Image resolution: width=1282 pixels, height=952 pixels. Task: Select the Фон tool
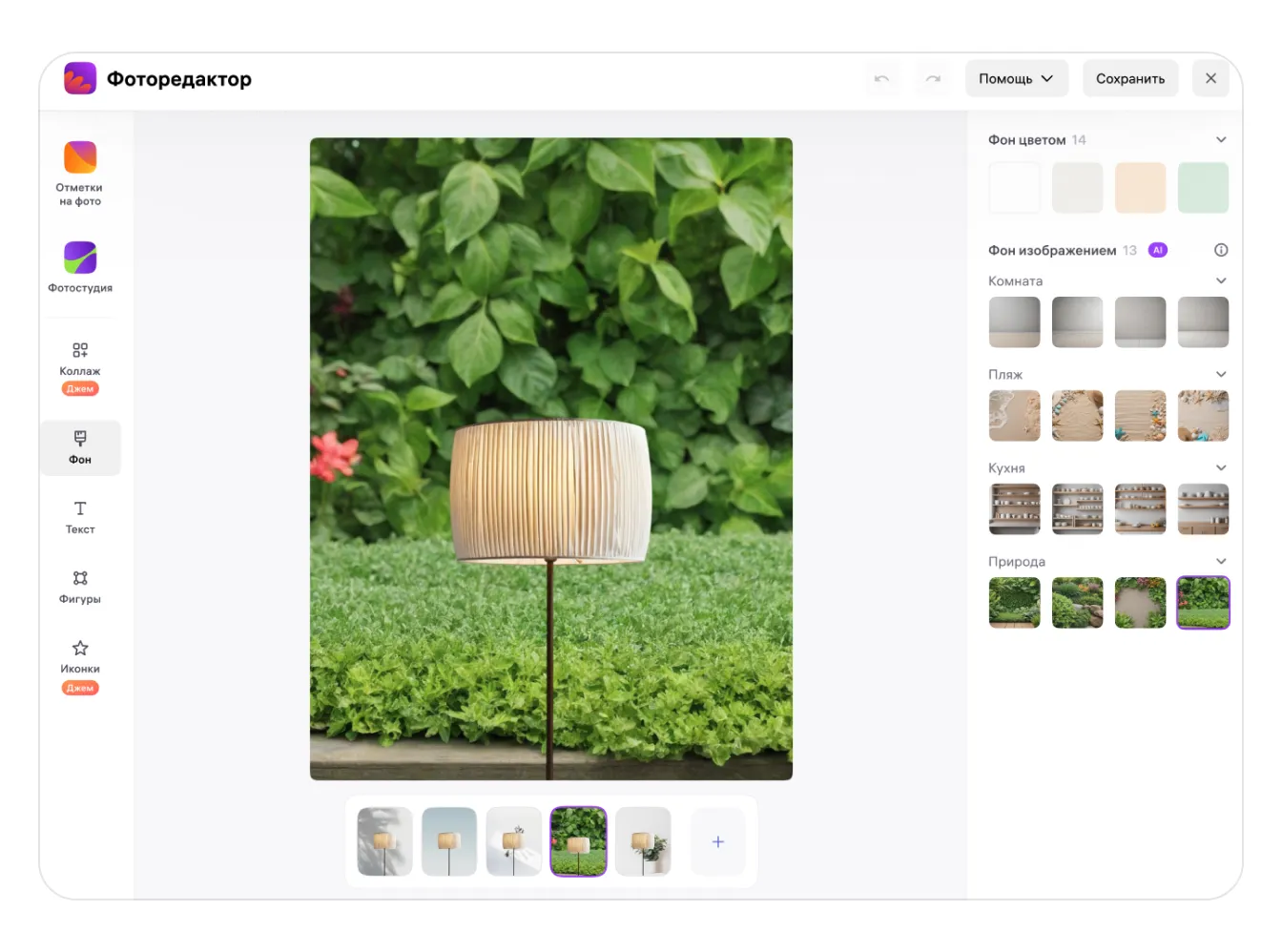[80, 447]
